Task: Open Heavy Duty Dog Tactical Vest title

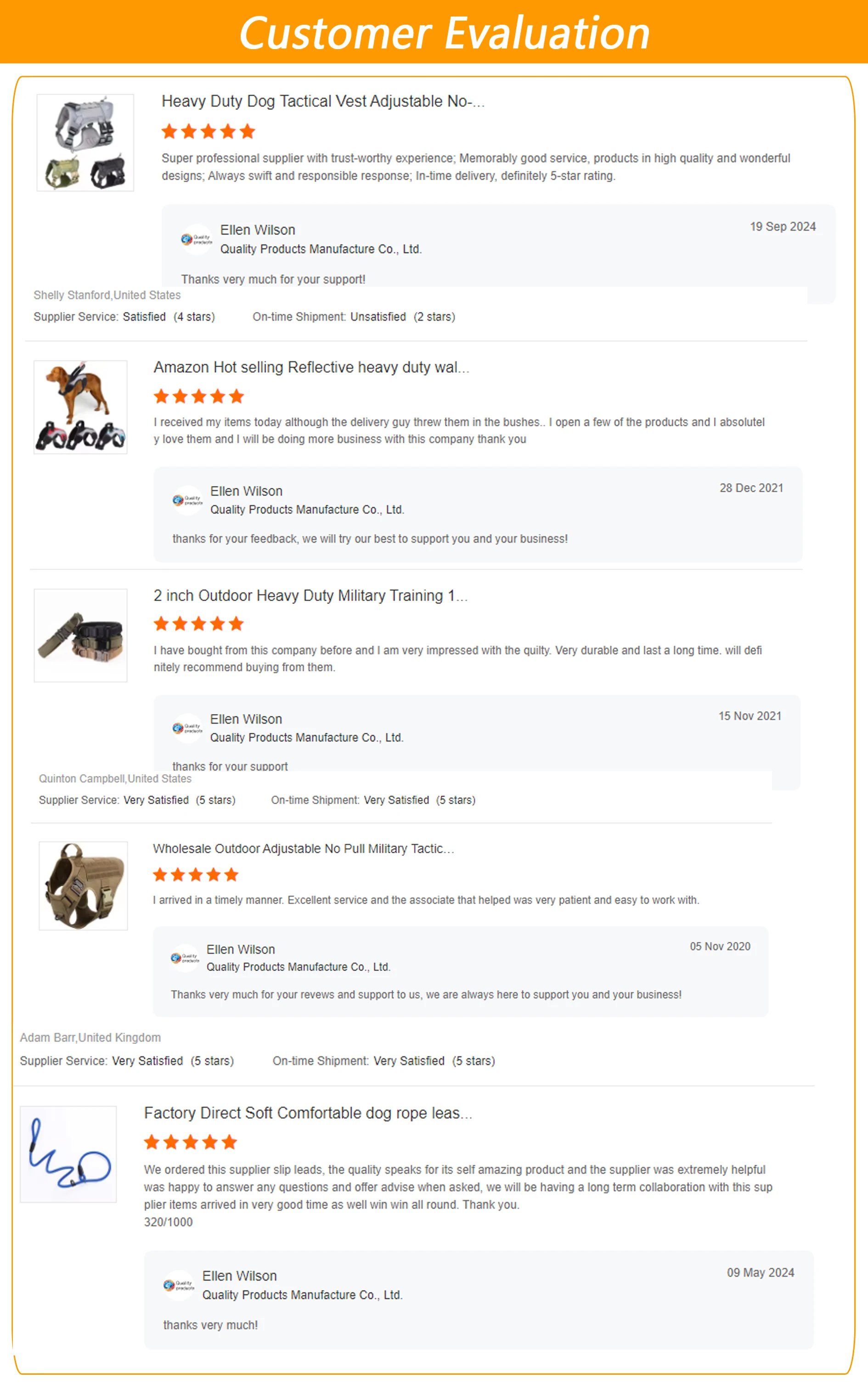Action: (x=323, y=101)
